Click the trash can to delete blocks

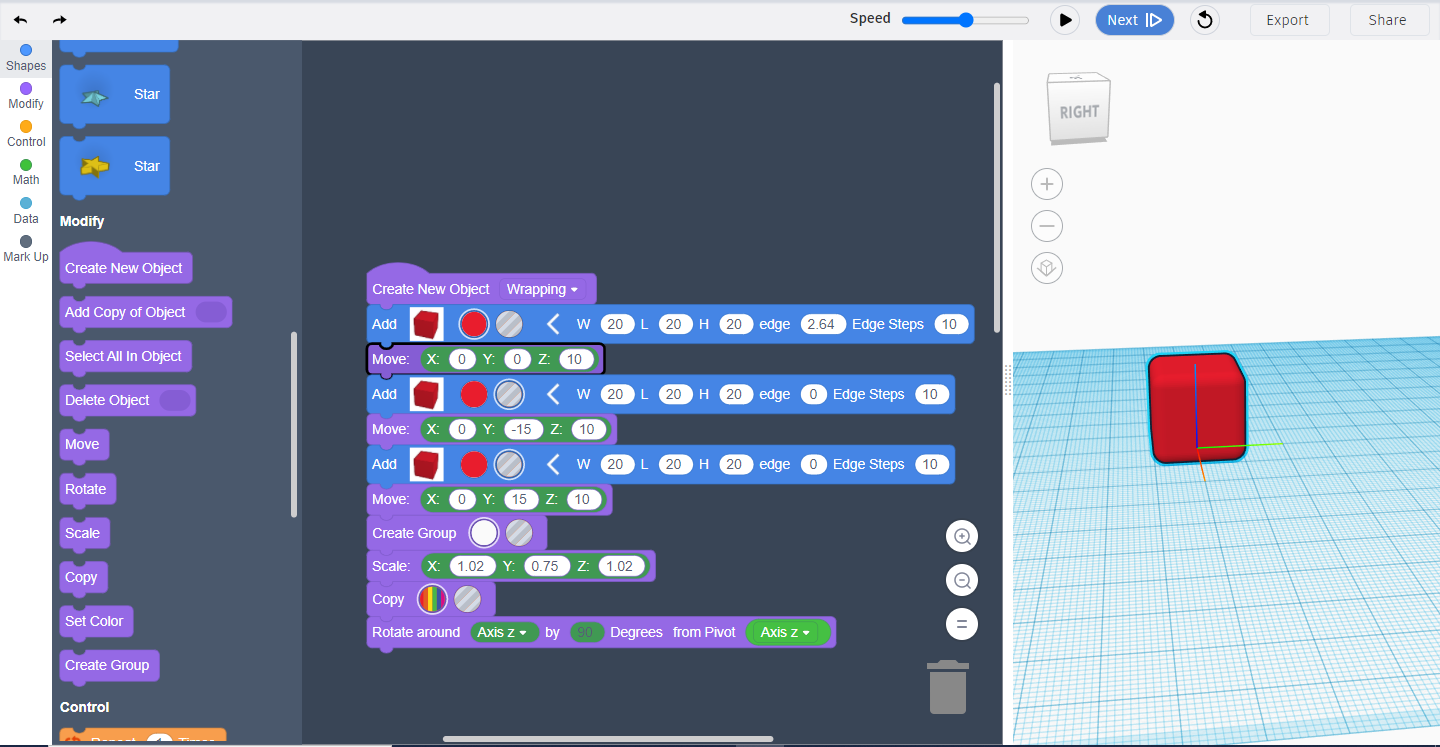point(946,688)
